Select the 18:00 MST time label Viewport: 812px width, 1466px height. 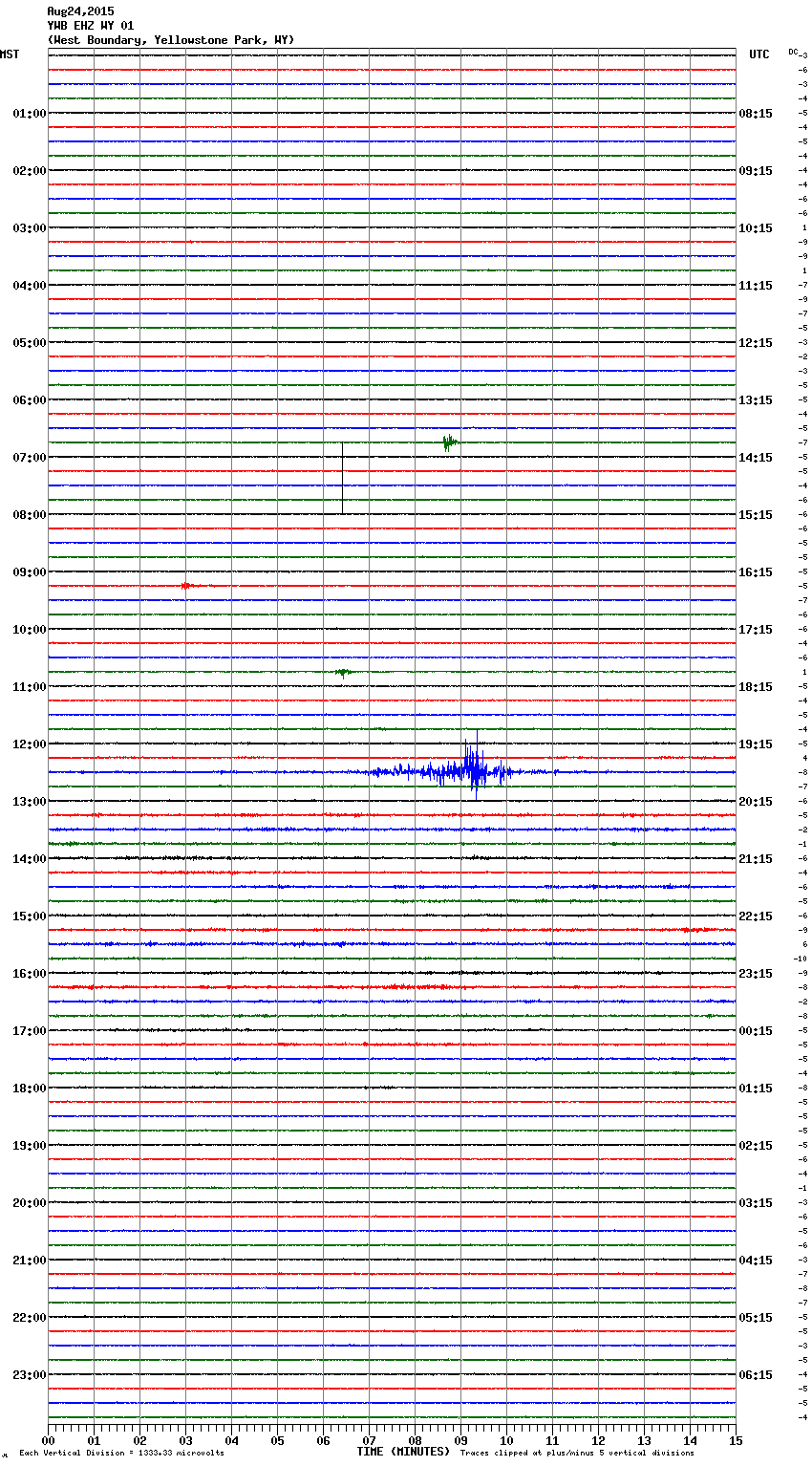pyautogui.click(x=29, y=1088)
